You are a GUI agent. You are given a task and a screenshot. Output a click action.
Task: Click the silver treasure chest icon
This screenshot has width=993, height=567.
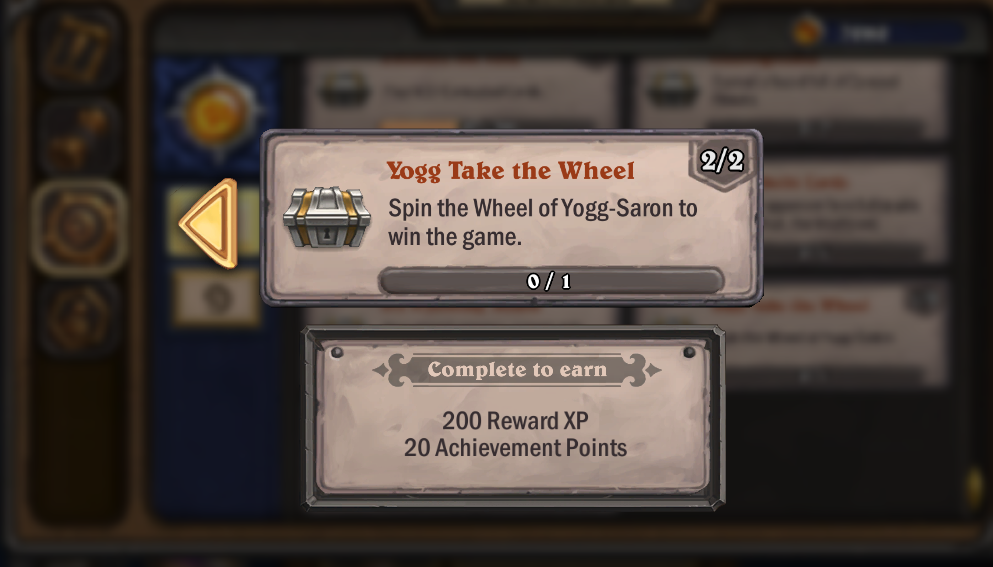tap(326, 217)
